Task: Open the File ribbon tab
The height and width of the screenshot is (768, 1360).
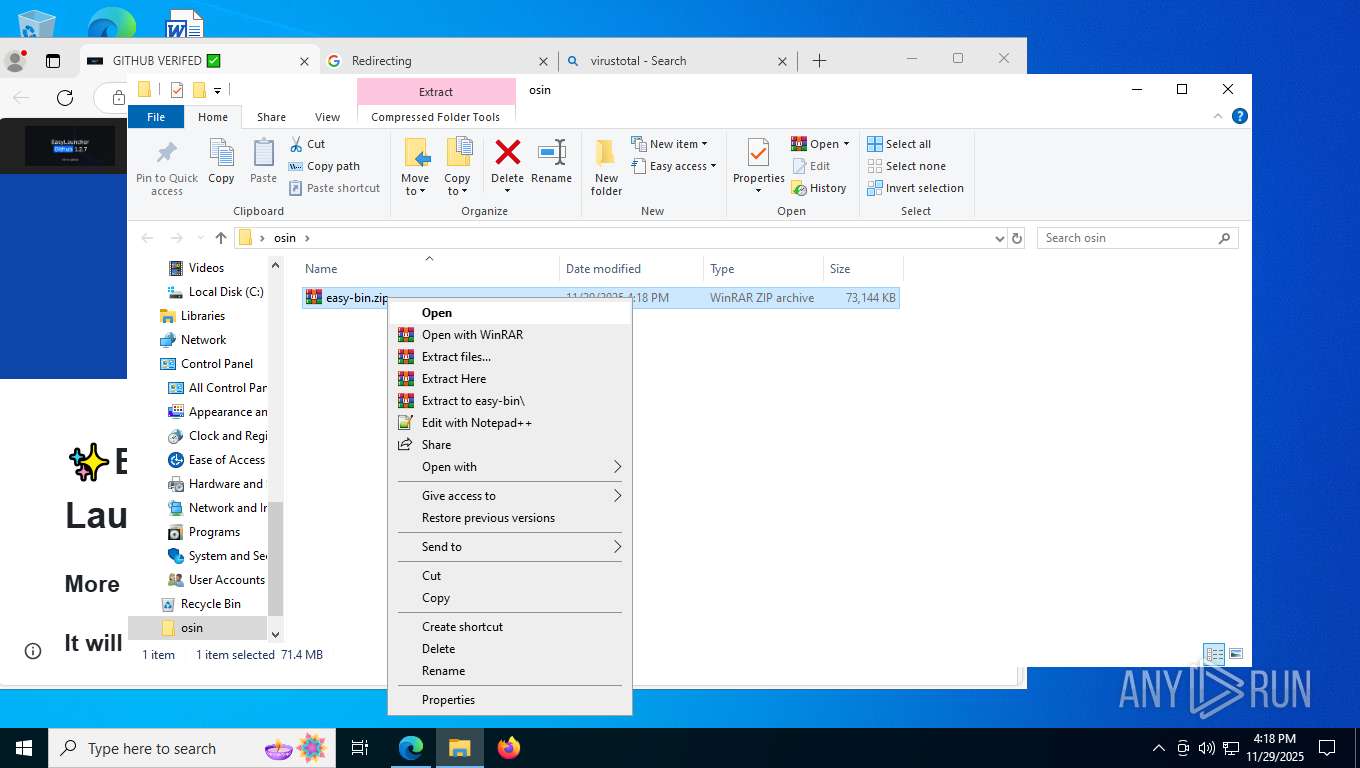Action: (156, 117)
